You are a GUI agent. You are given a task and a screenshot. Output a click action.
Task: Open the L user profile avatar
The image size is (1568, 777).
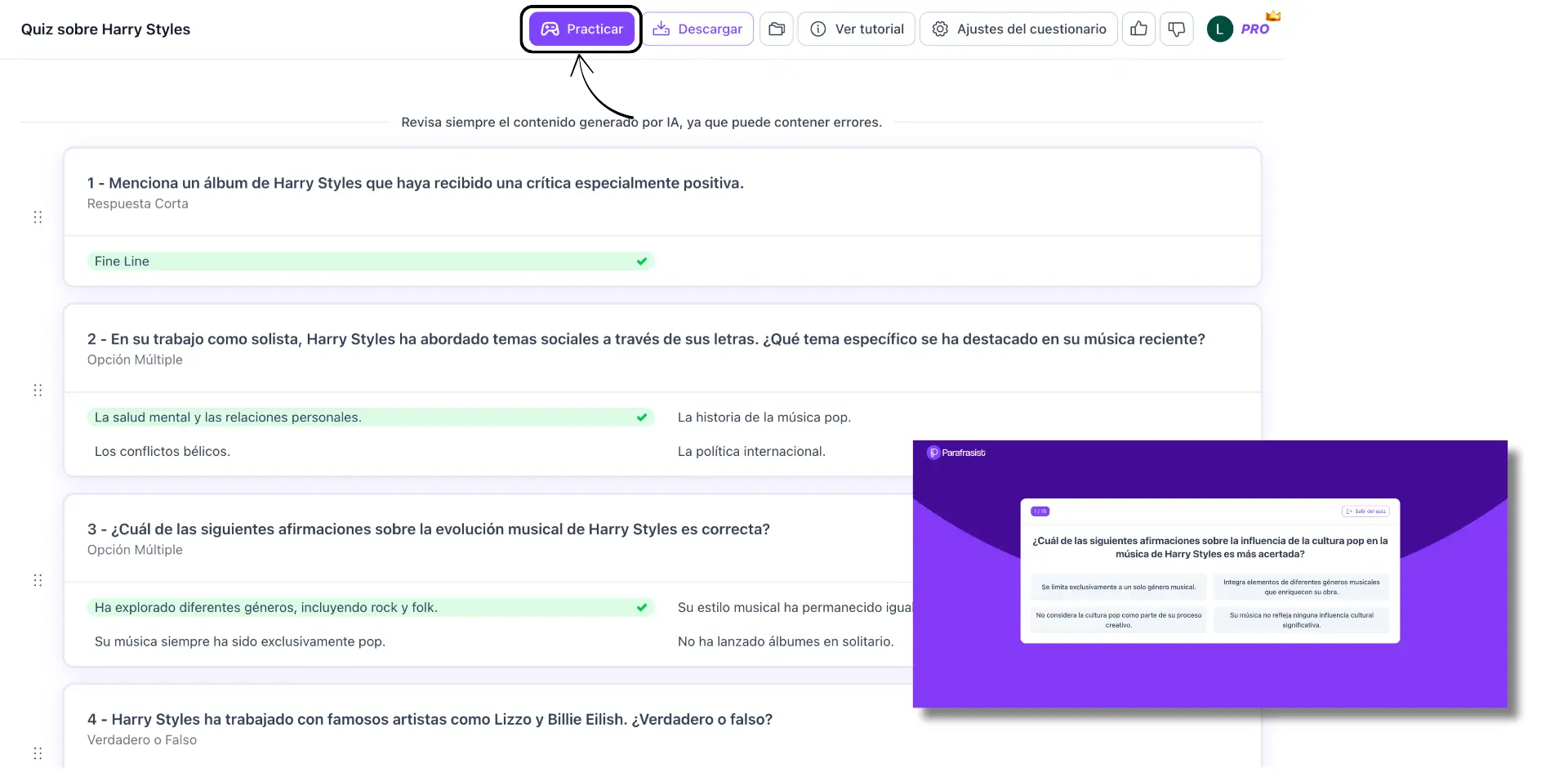(x=1219, y=29)
